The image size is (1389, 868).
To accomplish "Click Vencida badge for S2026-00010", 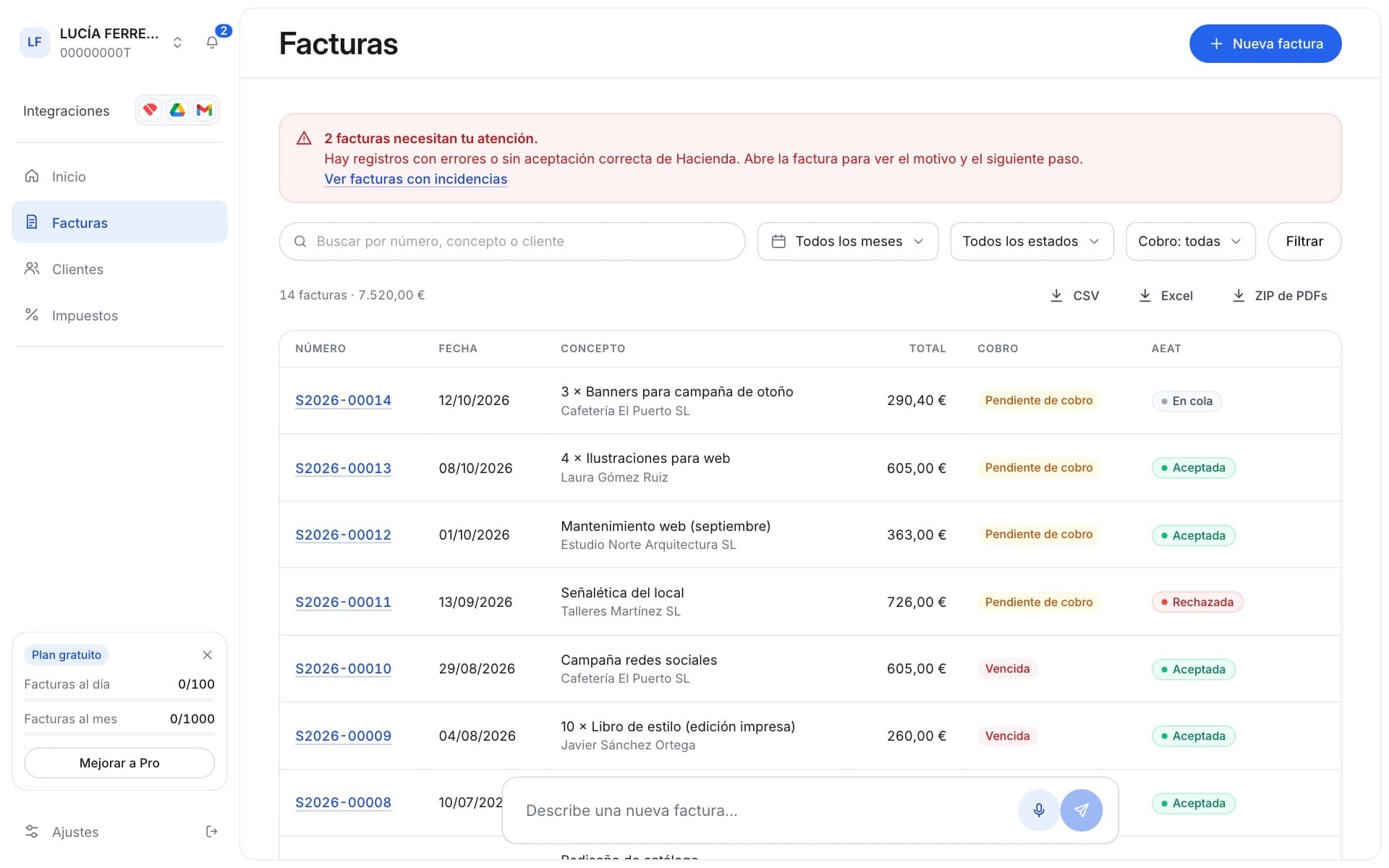I will (x=1007, y=668).
